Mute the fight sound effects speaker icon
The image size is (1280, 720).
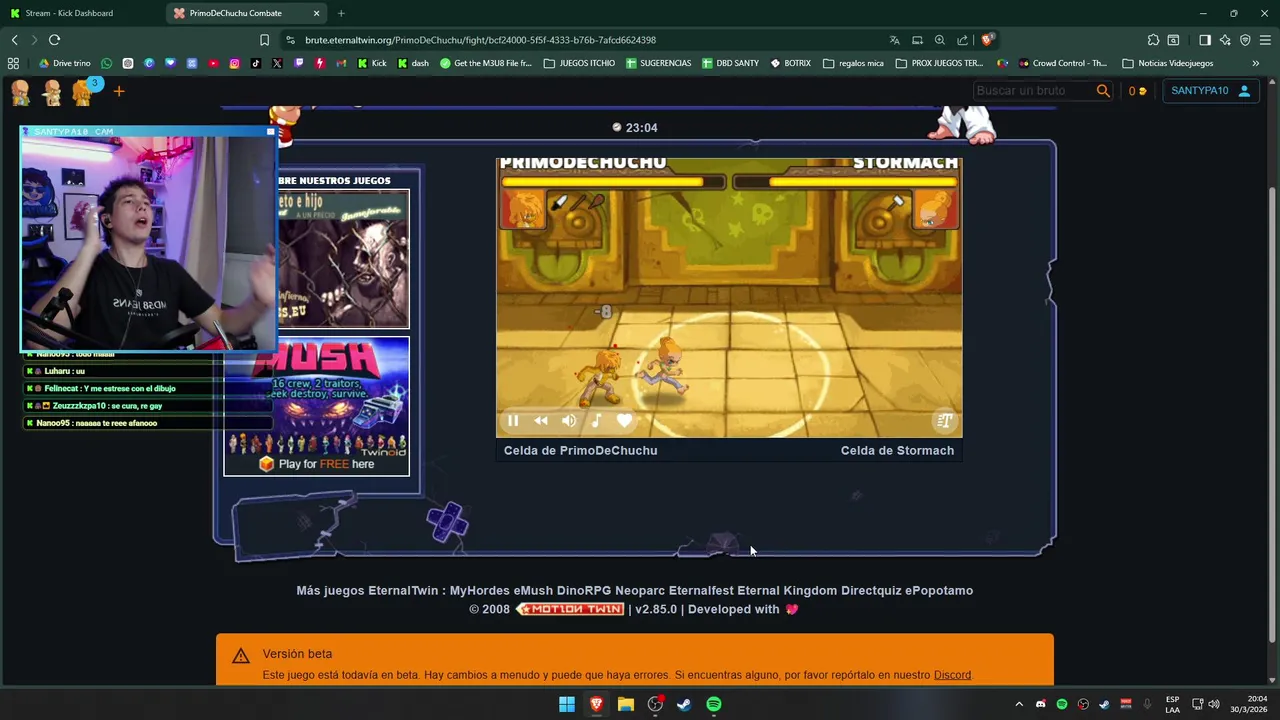tap(569, 421)
